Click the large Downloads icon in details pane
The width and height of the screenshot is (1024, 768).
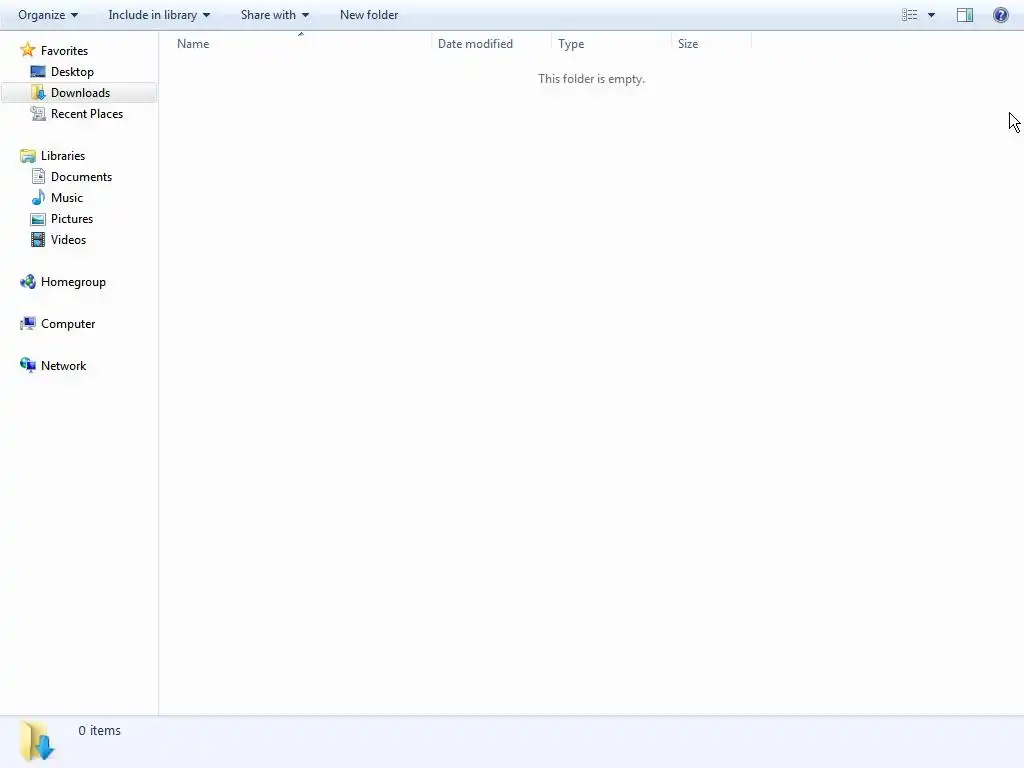click(37, 741)
